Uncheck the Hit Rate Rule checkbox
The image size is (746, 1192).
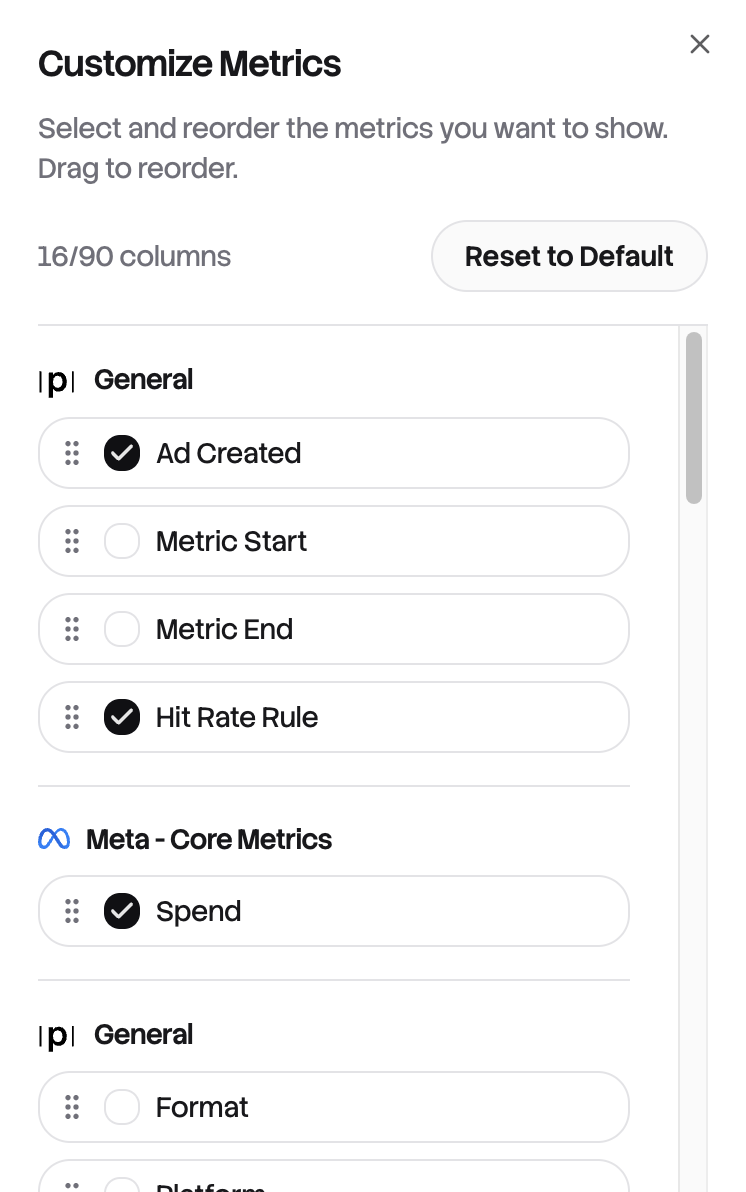(122, 717)
